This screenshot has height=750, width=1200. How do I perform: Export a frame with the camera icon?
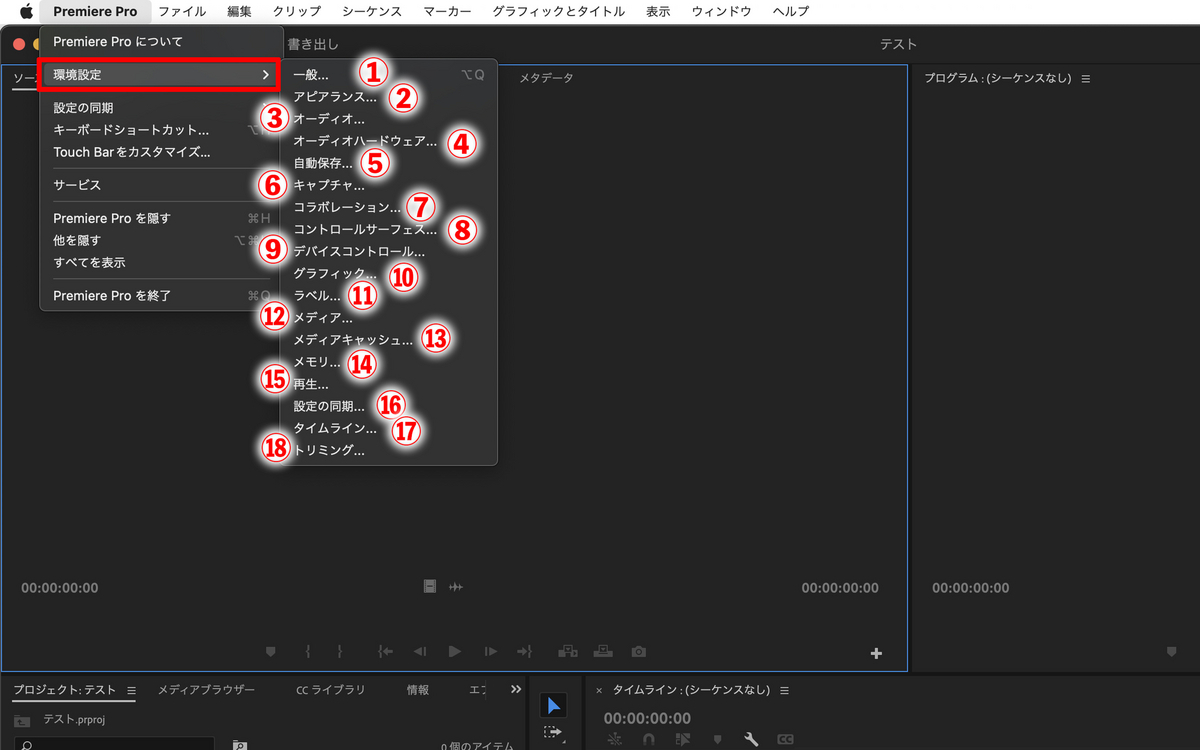click(x=639, y=651)
